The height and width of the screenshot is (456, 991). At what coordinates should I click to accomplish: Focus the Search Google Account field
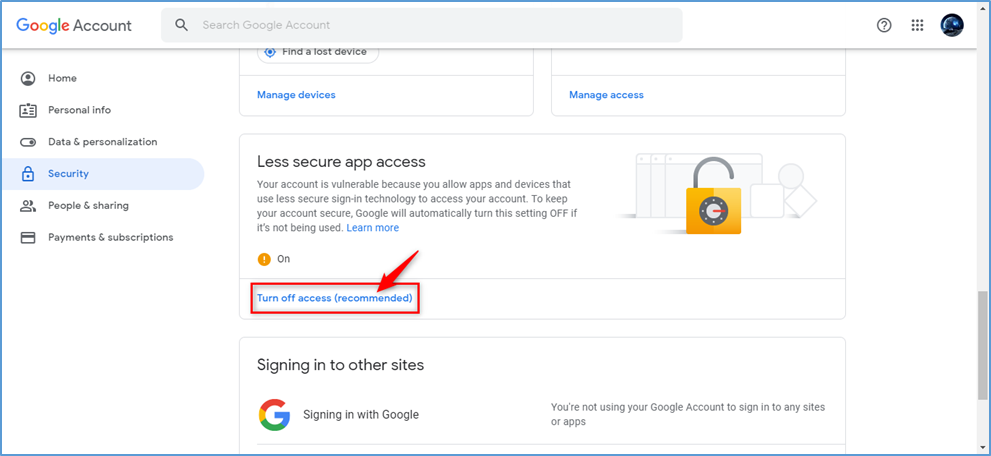[x=430, y=25]
